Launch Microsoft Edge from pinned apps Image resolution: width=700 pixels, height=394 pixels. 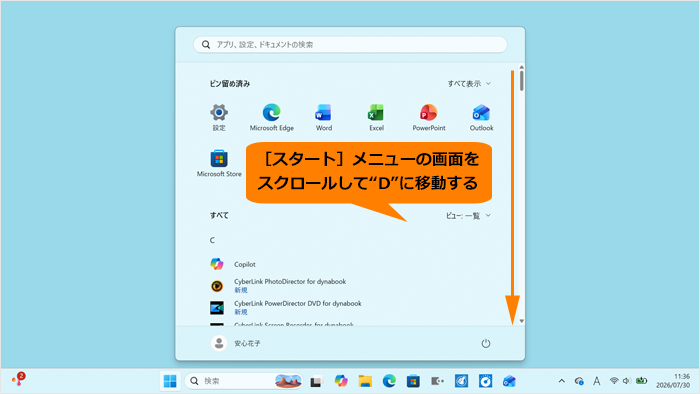271,117
